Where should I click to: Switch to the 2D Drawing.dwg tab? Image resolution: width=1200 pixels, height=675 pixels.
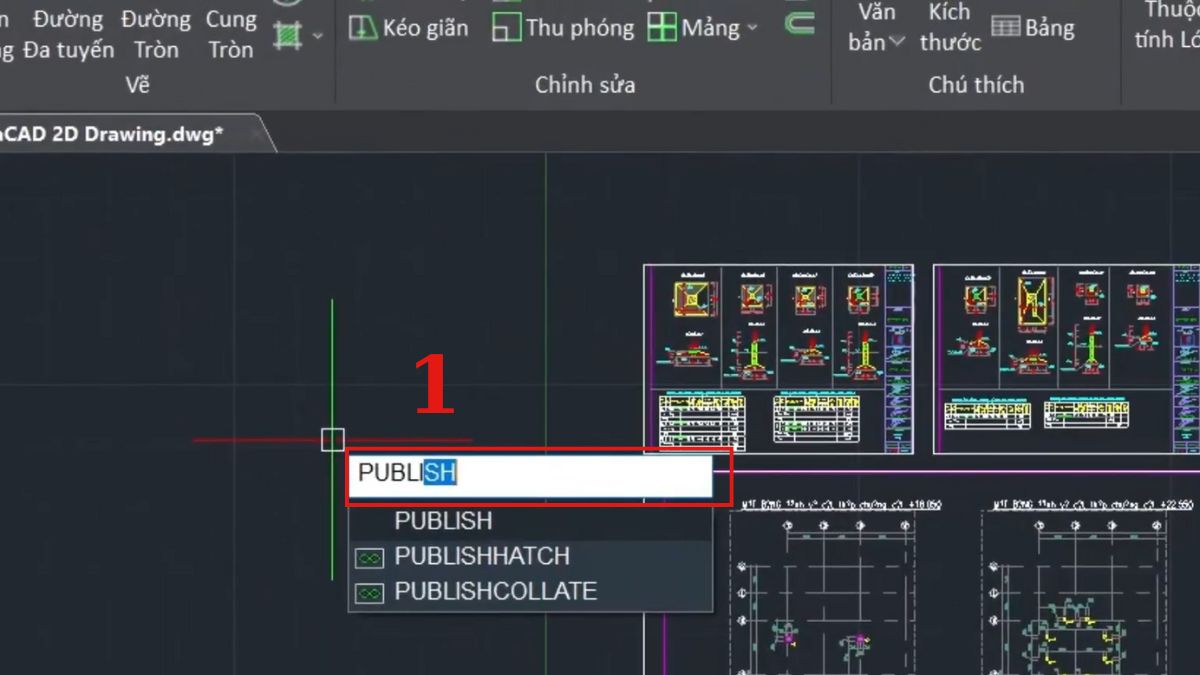click(110, 131)
